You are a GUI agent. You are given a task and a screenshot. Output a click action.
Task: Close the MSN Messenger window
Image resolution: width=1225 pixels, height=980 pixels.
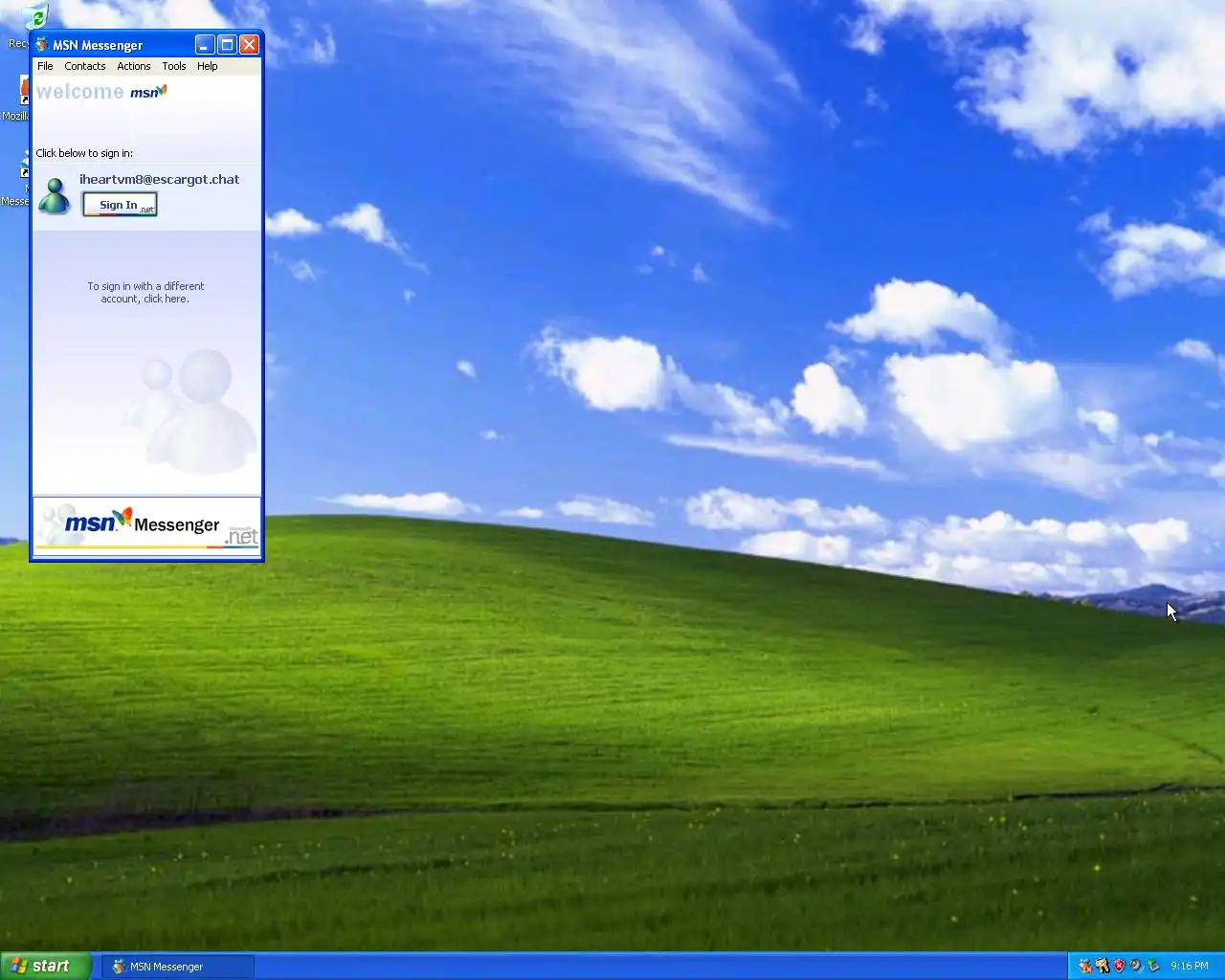(249, 45)
